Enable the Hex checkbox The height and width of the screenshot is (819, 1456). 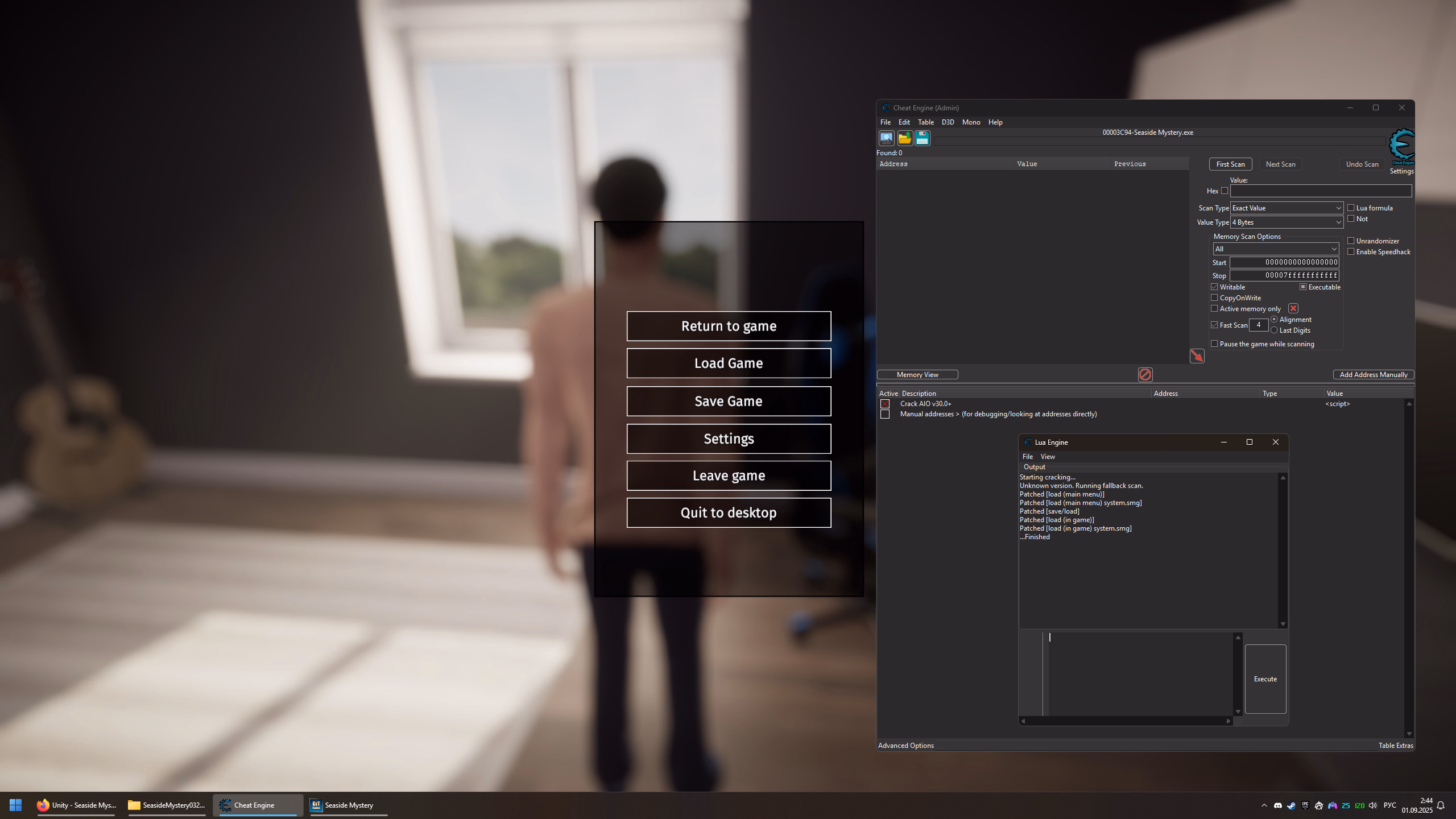point(1225,191)
